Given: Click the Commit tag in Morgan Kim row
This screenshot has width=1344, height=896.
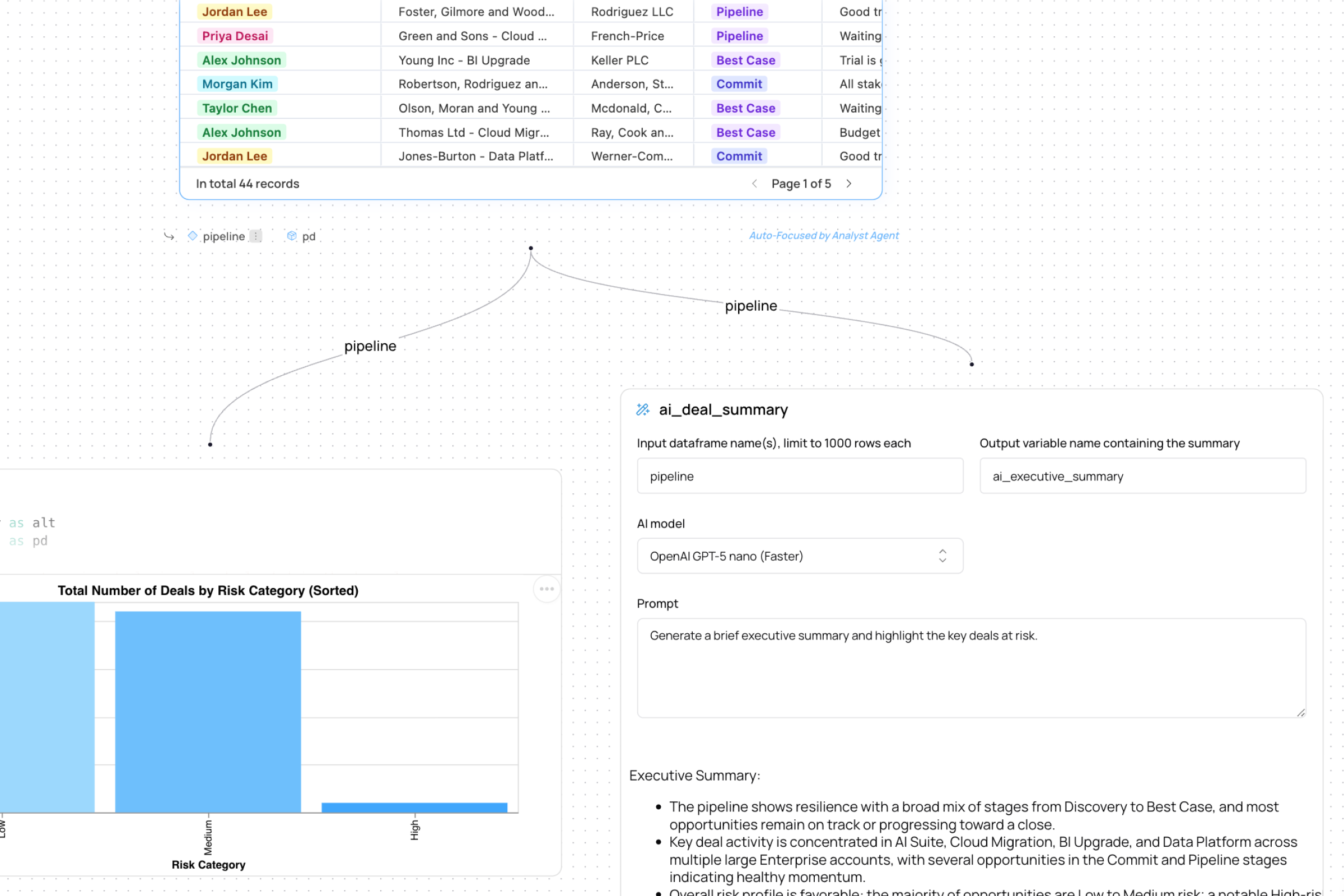Looking at the screenshot, I should tap(739, 84).
